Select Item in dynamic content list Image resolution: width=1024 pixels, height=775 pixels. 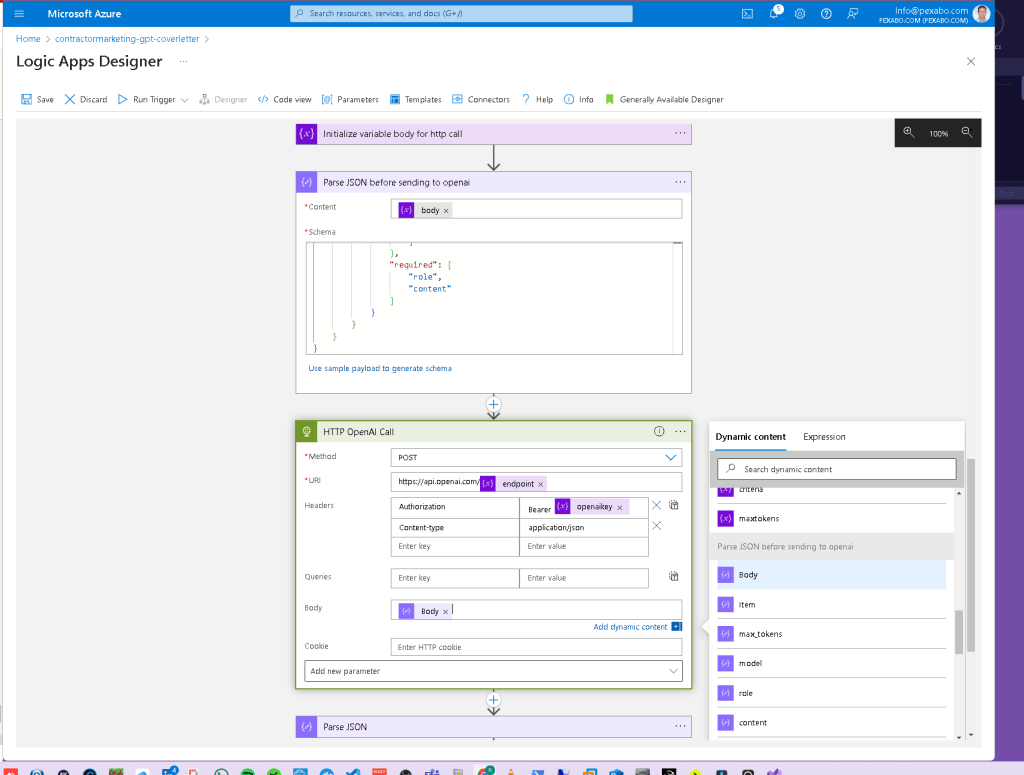click(x=831, y=605)
